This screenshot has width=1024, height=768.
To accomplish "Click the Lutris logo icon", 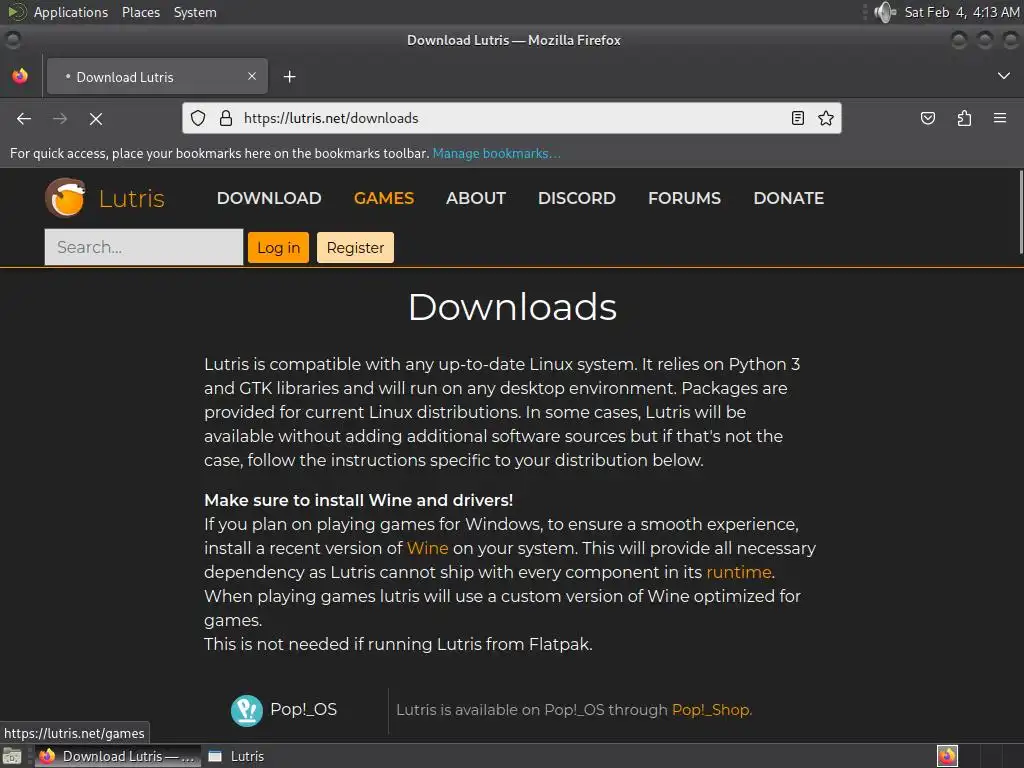I will click(65, 197).
